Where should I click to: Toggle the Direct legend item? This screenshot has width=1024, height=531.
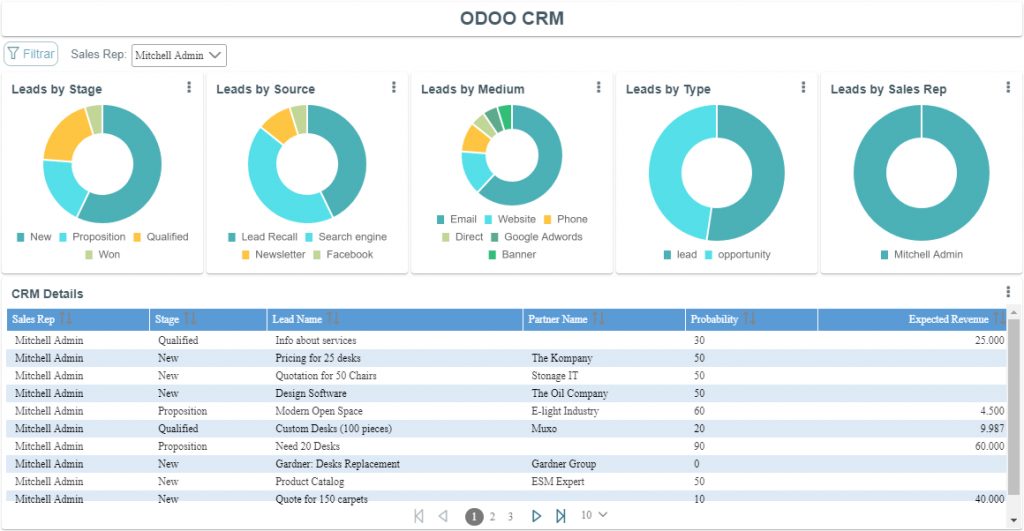pos(462,237)
